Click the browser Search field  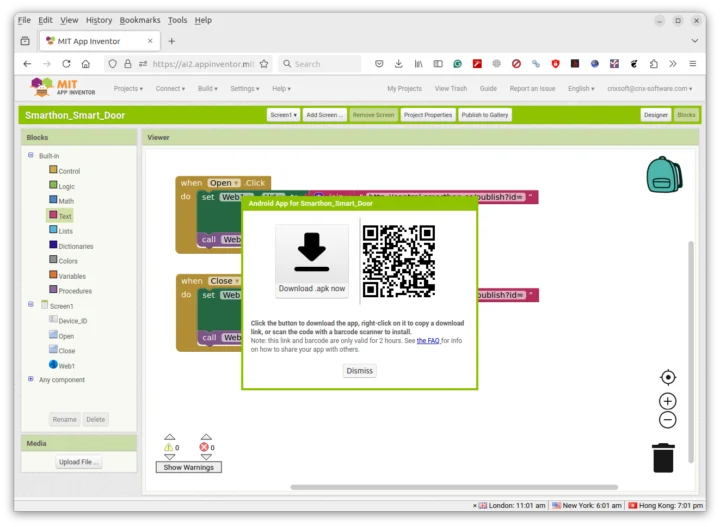point(320,64)
